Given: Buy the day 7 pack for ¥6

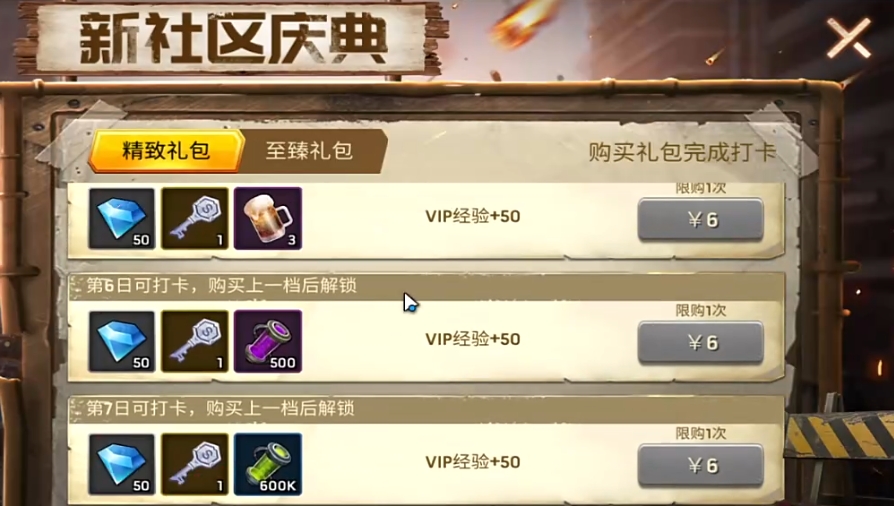Looking at the screenshot, I should tap(701, 465).
